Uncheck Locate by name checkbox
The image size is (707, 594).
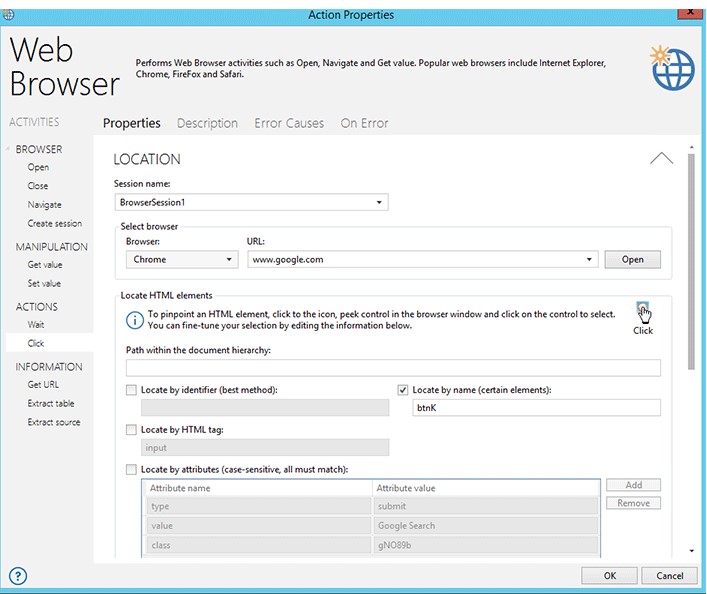(x=403, y=390)
